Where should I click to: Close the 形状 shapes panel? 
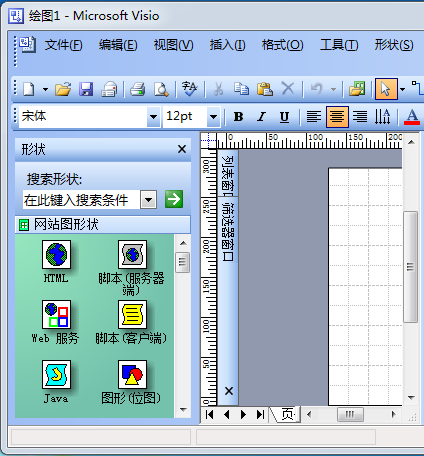click(182, 149)
